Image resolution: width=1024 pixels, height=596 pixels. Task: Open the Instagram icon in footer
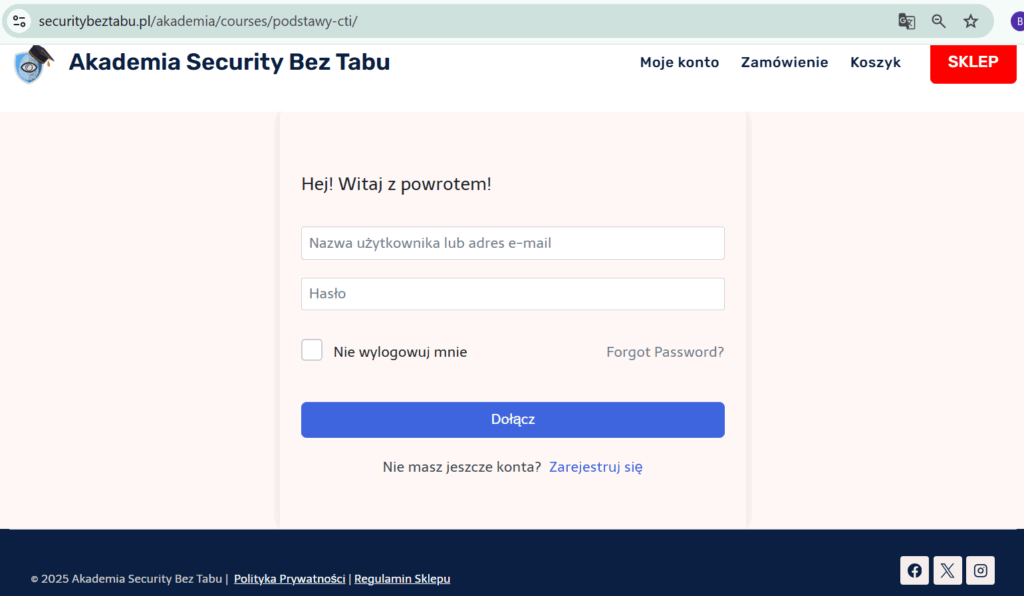point(981,571)
